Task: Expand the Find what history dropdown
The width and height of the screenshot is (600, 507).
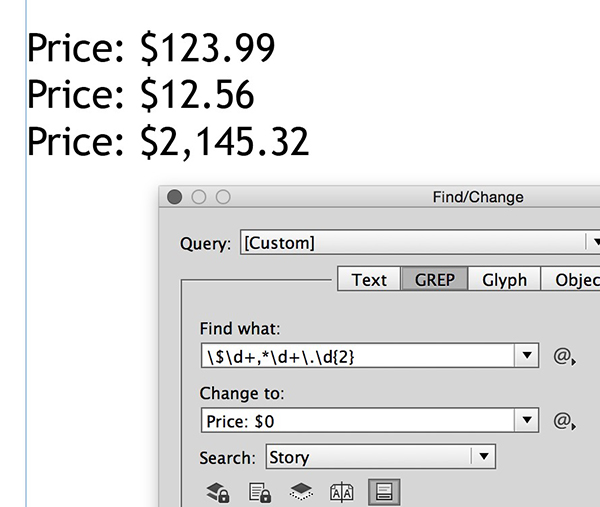Action: pyautogui.click(x=527, y=355)
